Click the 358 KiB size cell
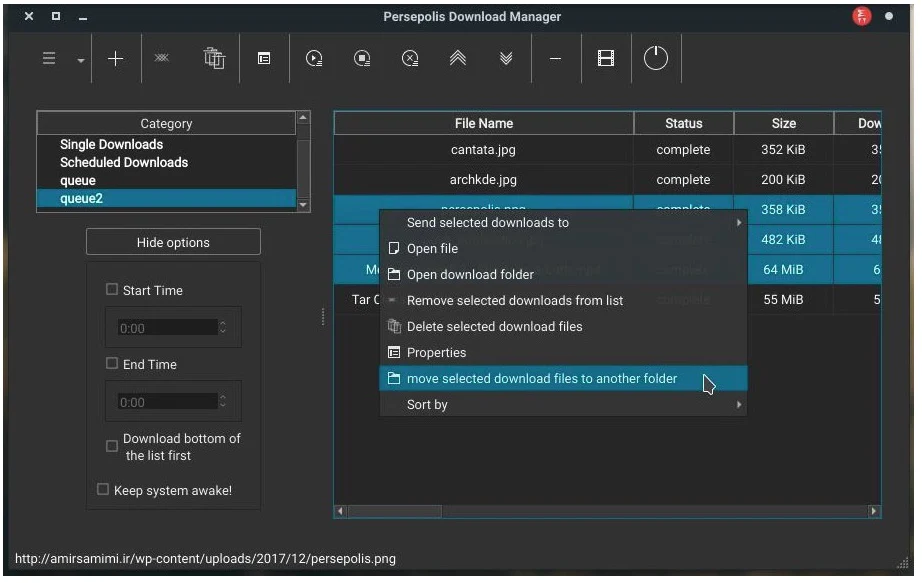 (x=783, y=210)
